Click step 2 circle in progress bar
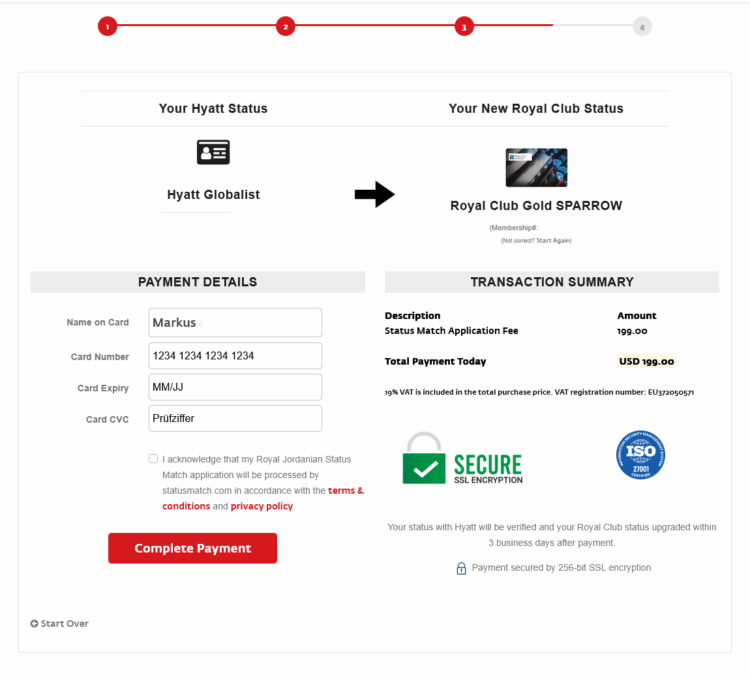Image resolution: width=750 pixels, height=679 pixels. tap(286, 26)
